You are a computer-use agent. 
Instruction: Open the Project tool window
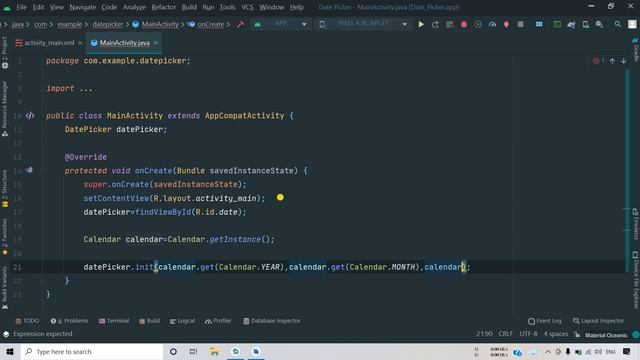tap(4, 52)
